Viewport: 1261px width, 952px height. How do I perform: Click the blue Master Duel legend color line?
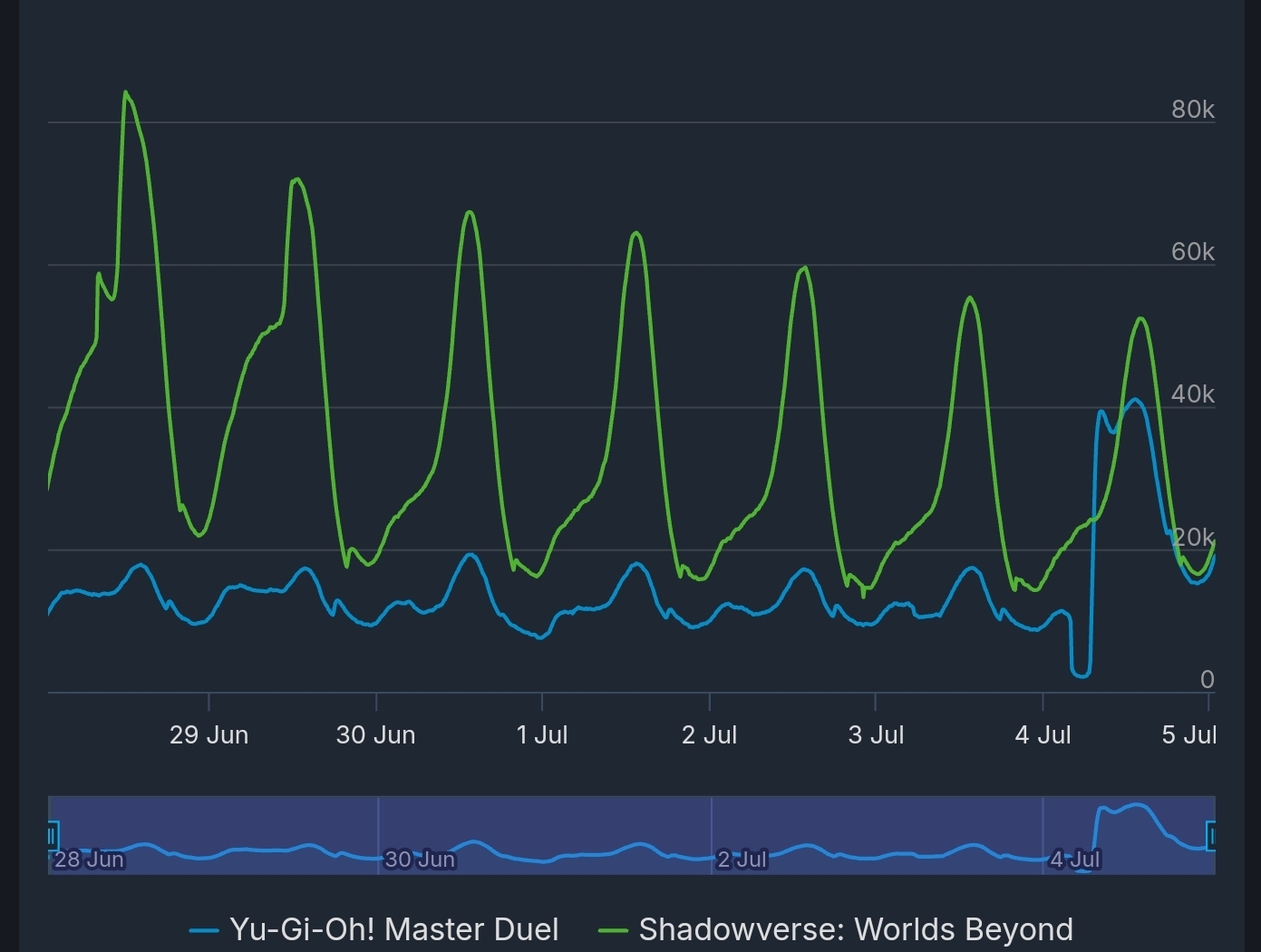203,931
